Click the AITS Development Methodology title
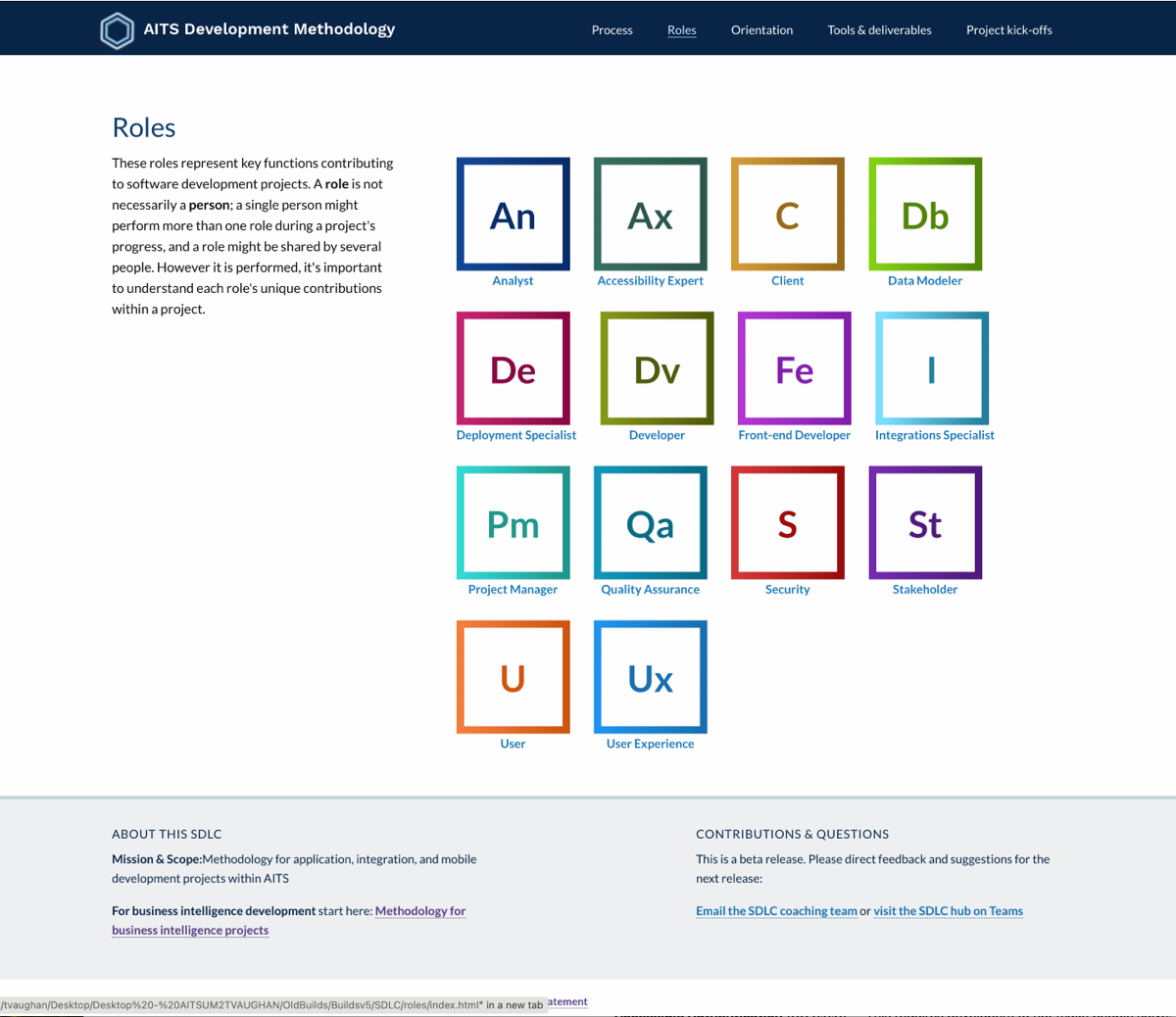Image resolution: width=1176 pixels, height=1017 pixels. click(269, 29)
